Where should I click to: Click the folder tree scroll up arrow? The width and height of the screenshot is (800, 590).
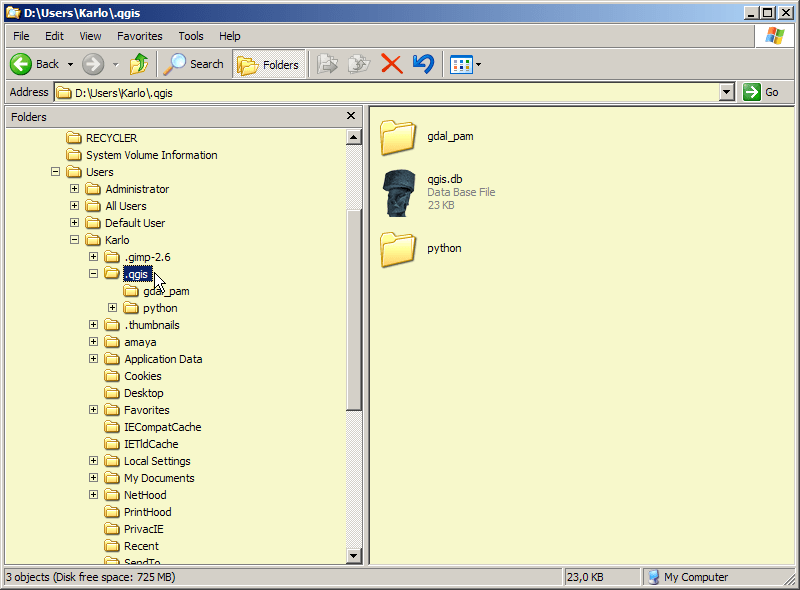(x=354, y=137)
